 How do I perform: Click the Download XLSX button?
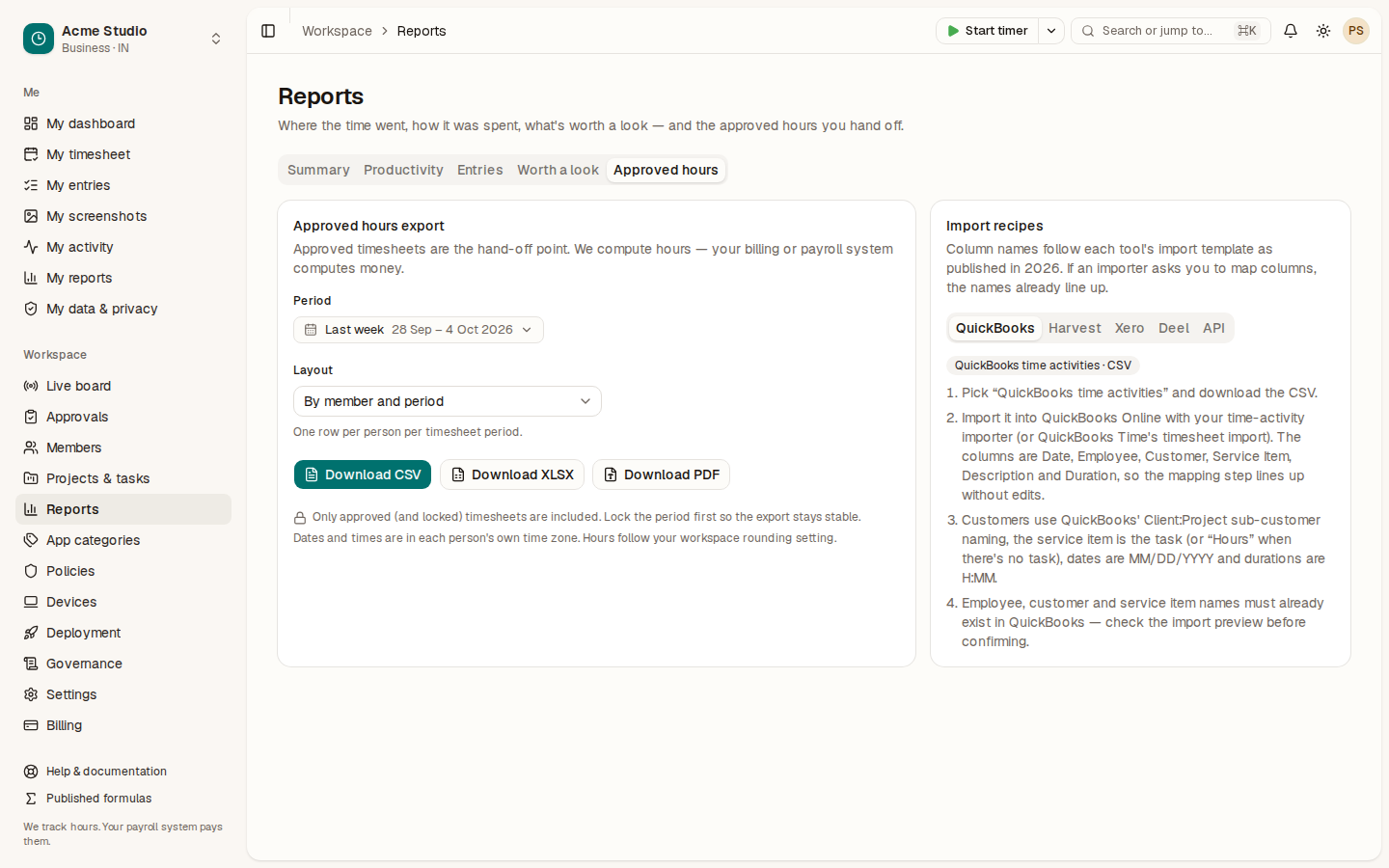pos(512,475)
